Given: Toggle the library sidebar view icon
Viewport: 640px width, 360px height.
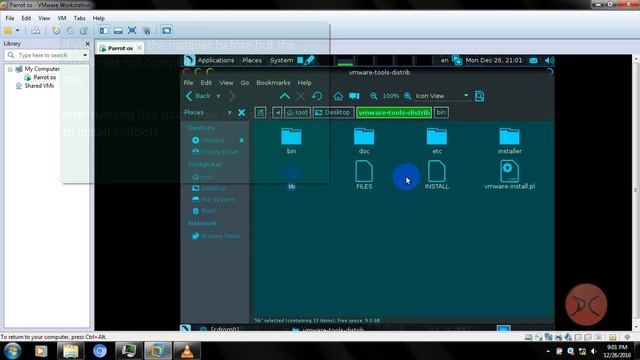Looking at the screenshot, I should [x=104, y=31].
